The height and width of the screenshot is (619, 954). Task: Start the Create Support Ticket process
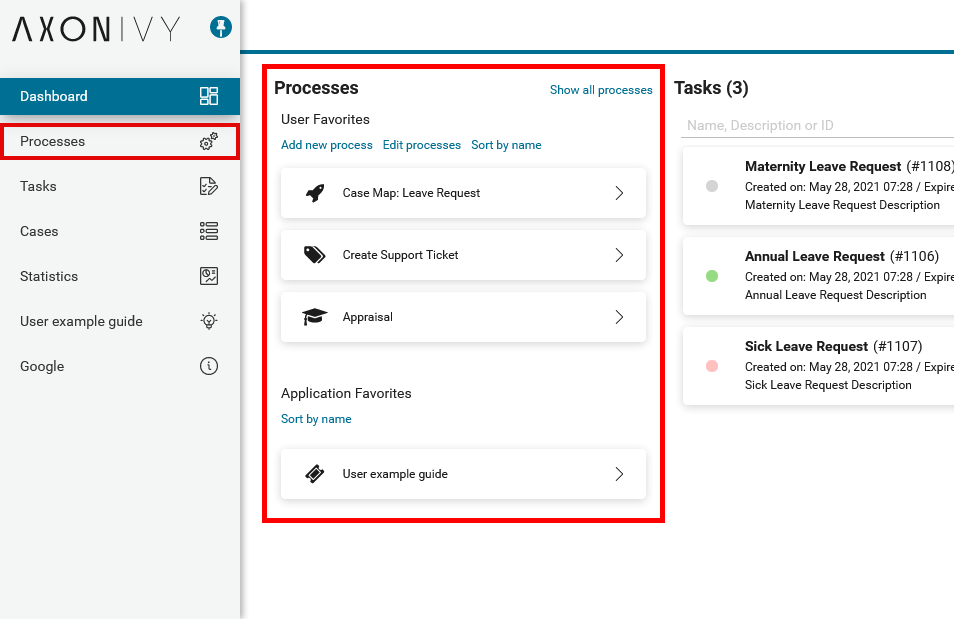click(463, 255)
